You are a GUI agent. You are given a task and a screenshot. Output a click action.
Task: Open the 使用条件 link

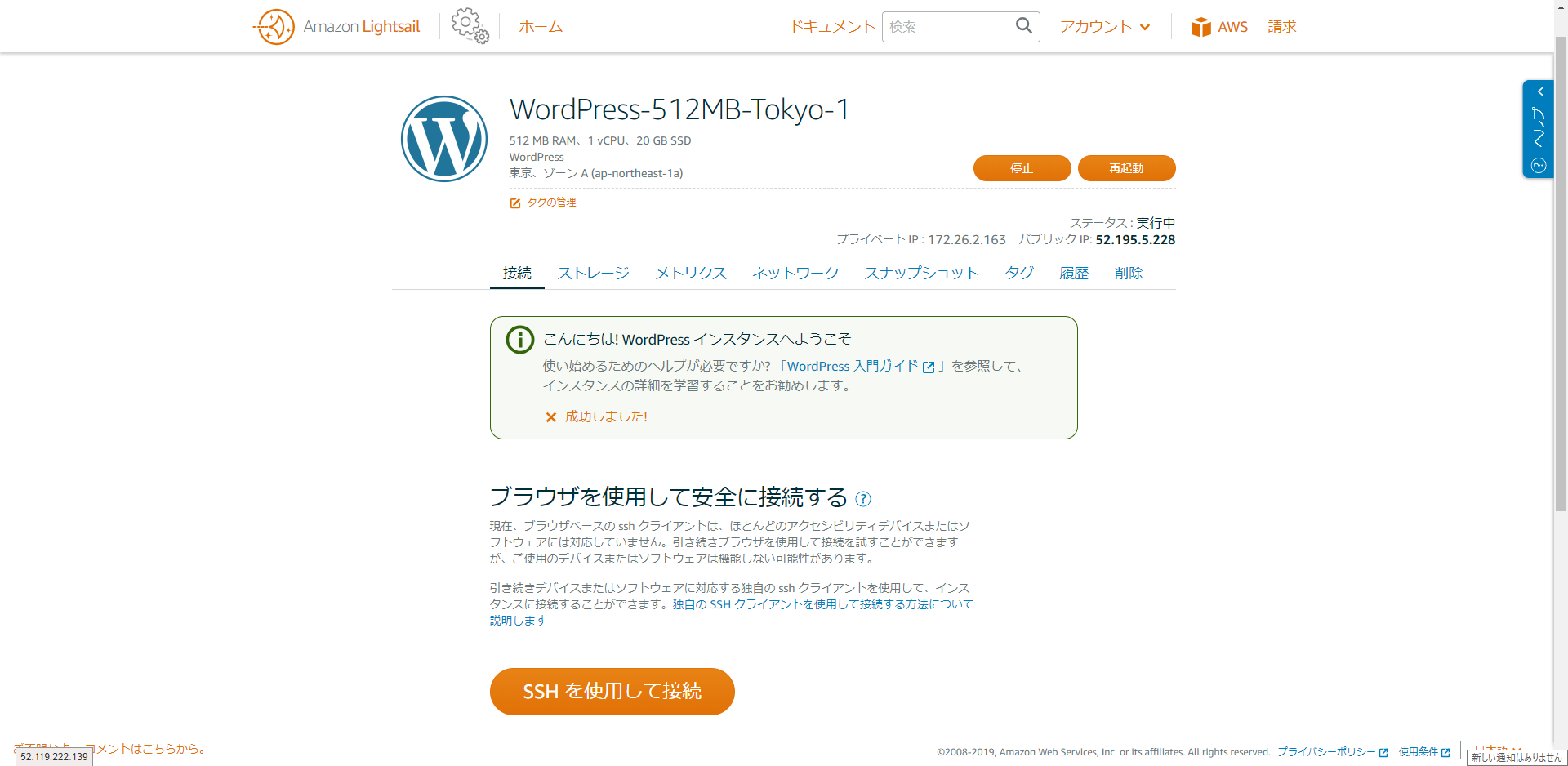tap(1424, 752)
